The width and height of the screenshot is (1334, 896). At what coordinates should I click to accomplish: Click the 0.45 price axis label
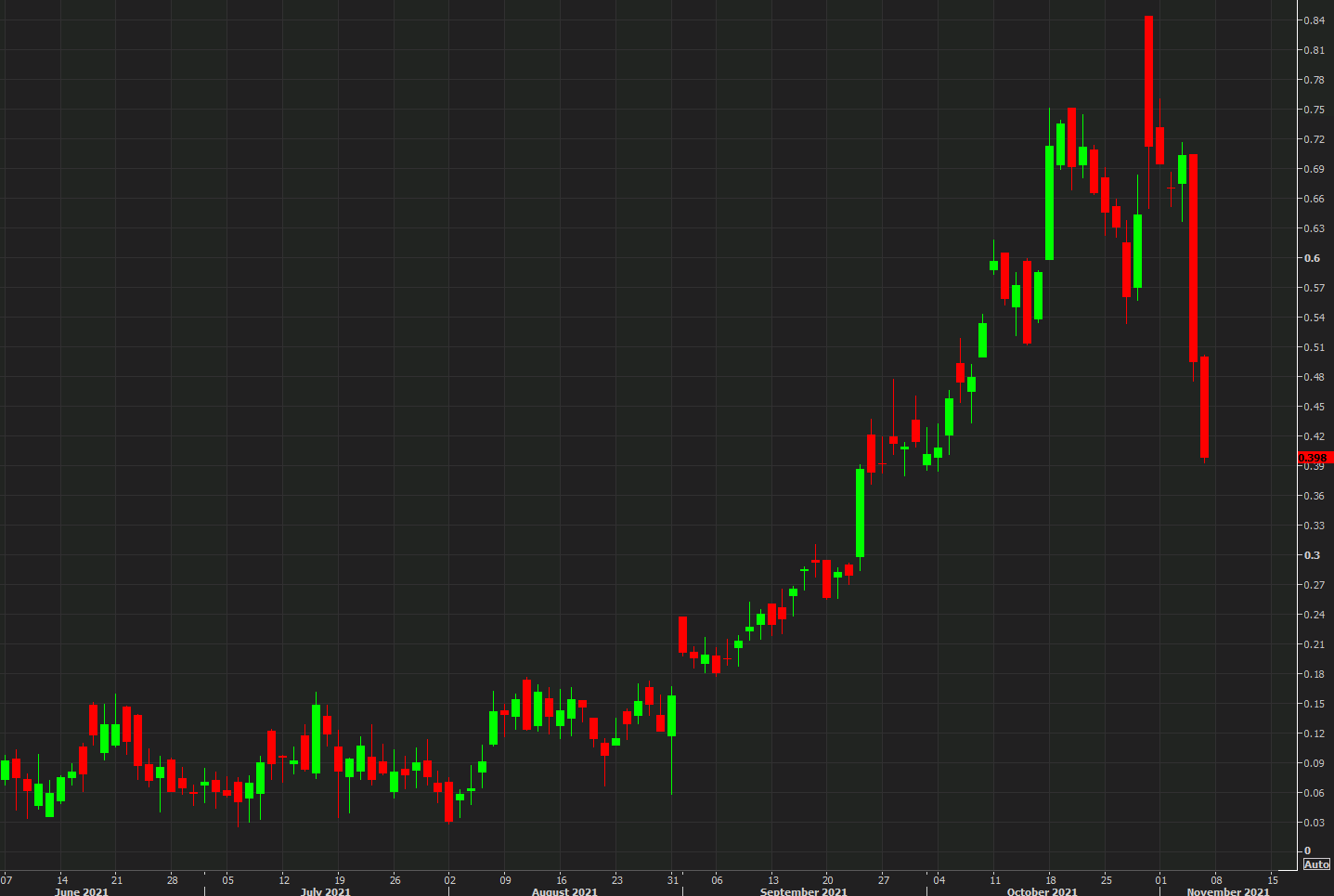click(1314, 407)
